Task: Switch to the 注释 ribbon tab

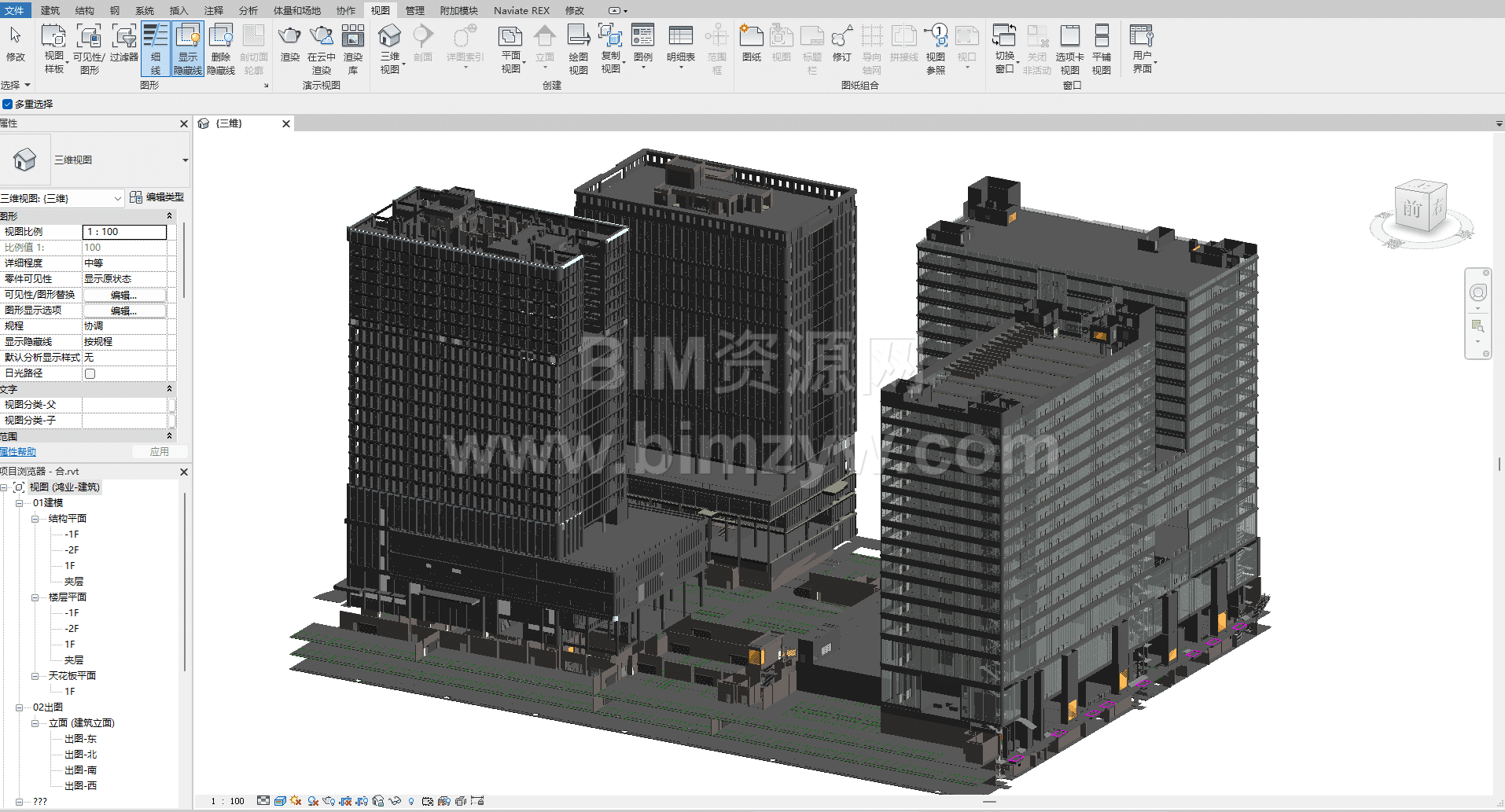Action: point(213,10)
